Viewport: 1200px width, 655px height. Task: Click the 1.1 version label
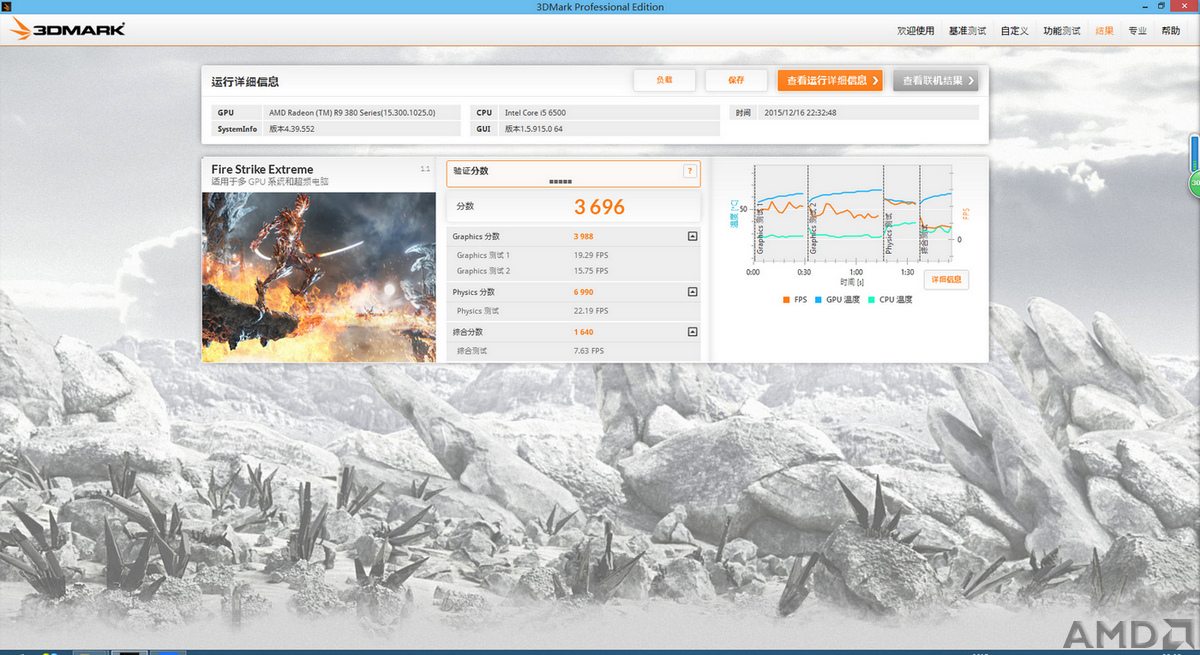pyautogui.click(x=425, y=169)
